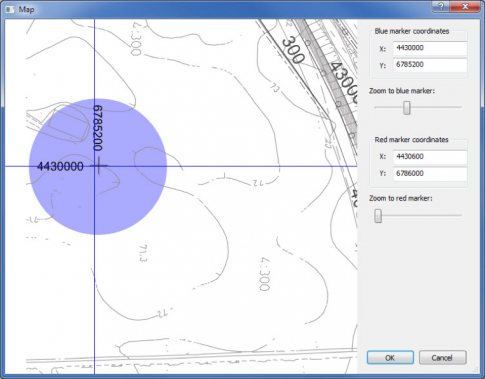Confirm with the OK button
Viewport: 485px width, 379px height.
pos(390,358)
